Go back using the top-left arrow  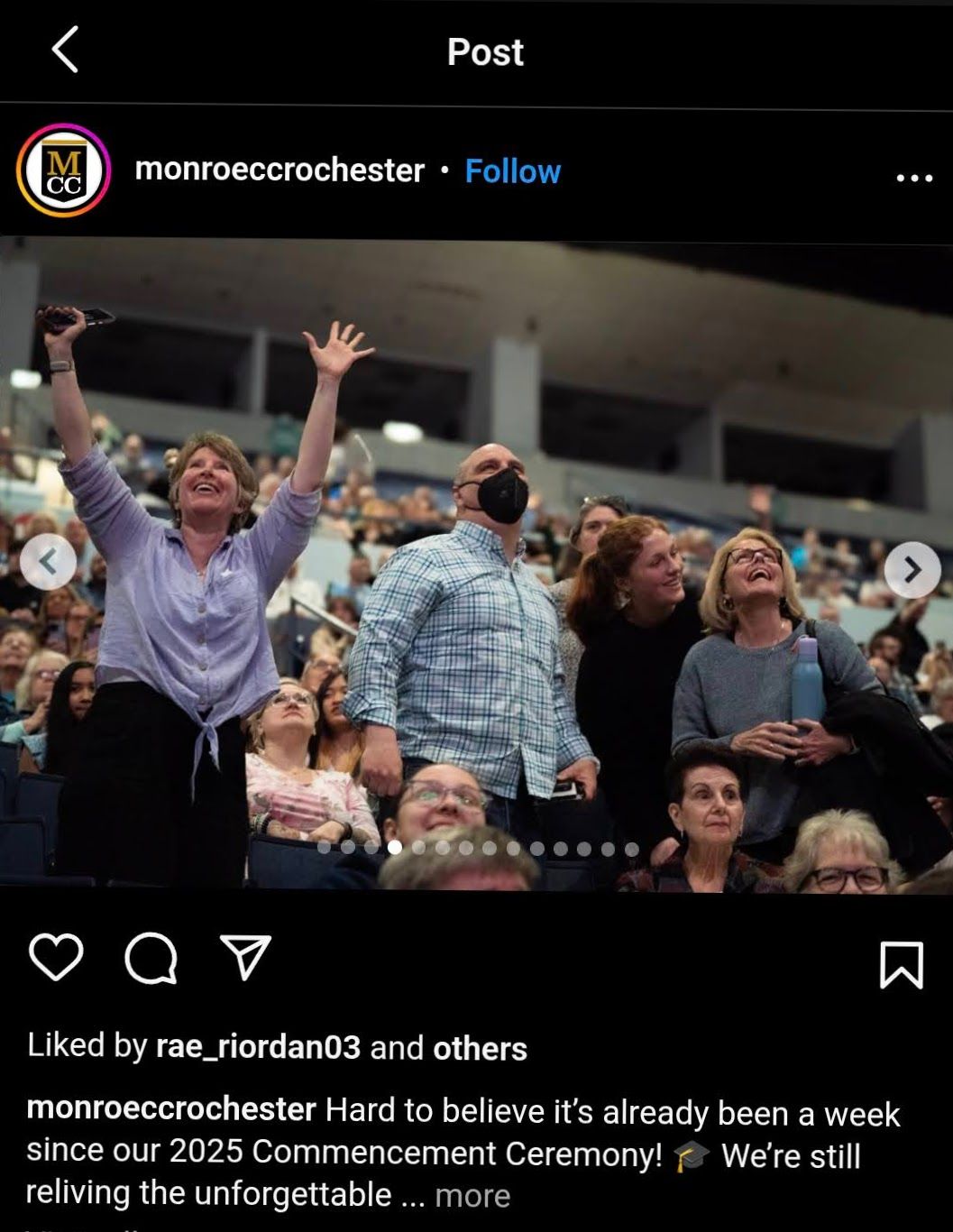click(65, 50)
